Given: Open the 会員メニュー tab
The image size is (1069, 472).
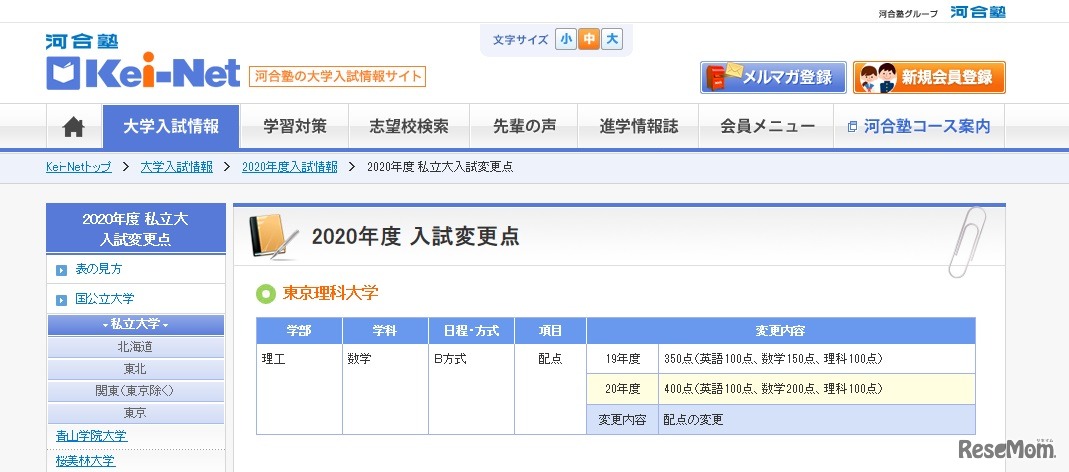Looking at the screenshot, I should pyautogui.click(x=767, y=127).
